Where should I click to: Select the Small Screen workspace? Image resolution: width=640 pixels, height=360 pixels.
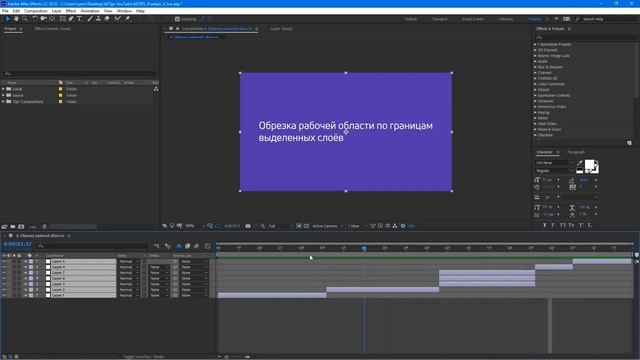point(473,19)
